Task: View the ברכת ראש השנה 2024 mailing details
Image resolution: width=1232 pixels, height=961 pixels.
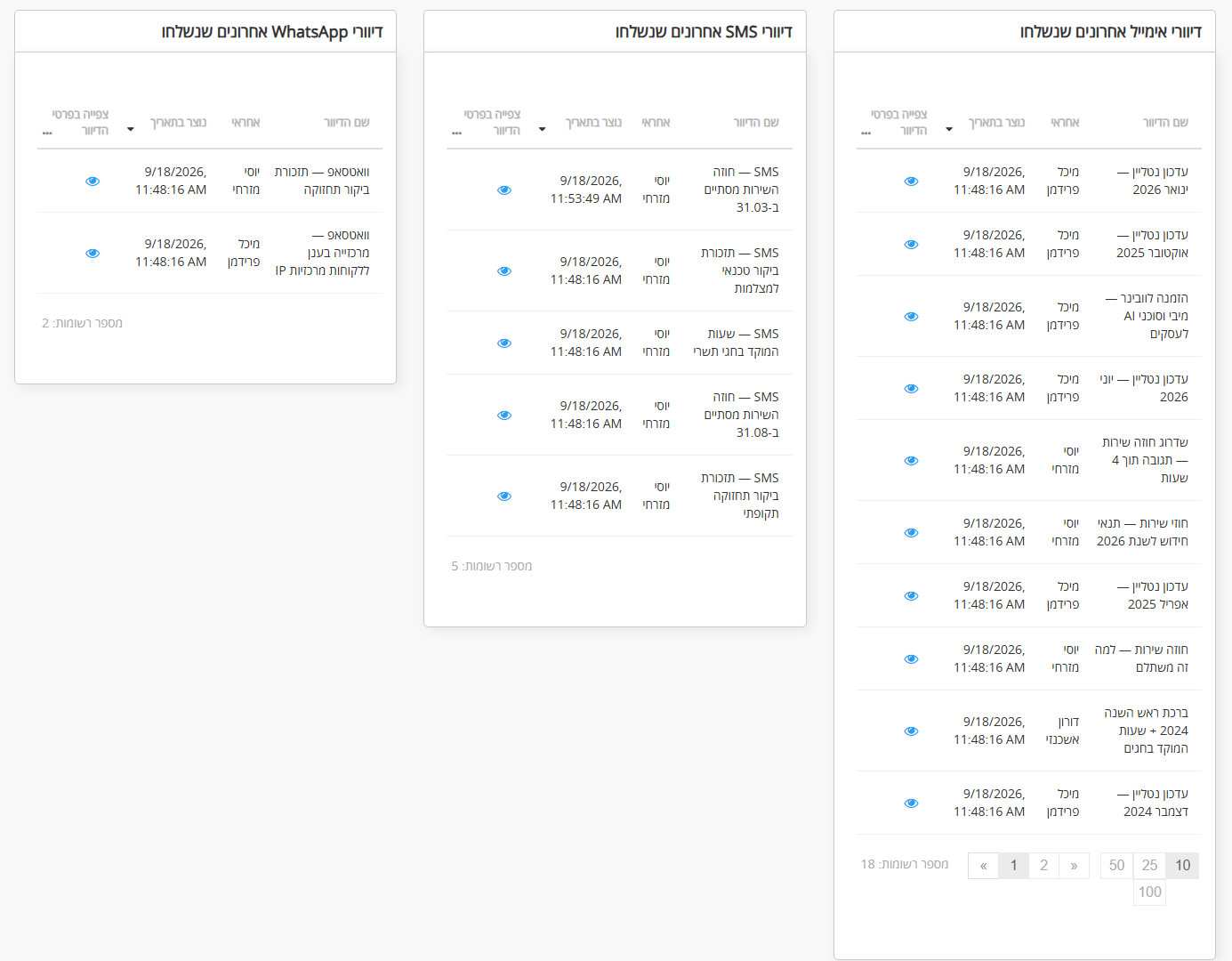Action: (x=911, y=731)
